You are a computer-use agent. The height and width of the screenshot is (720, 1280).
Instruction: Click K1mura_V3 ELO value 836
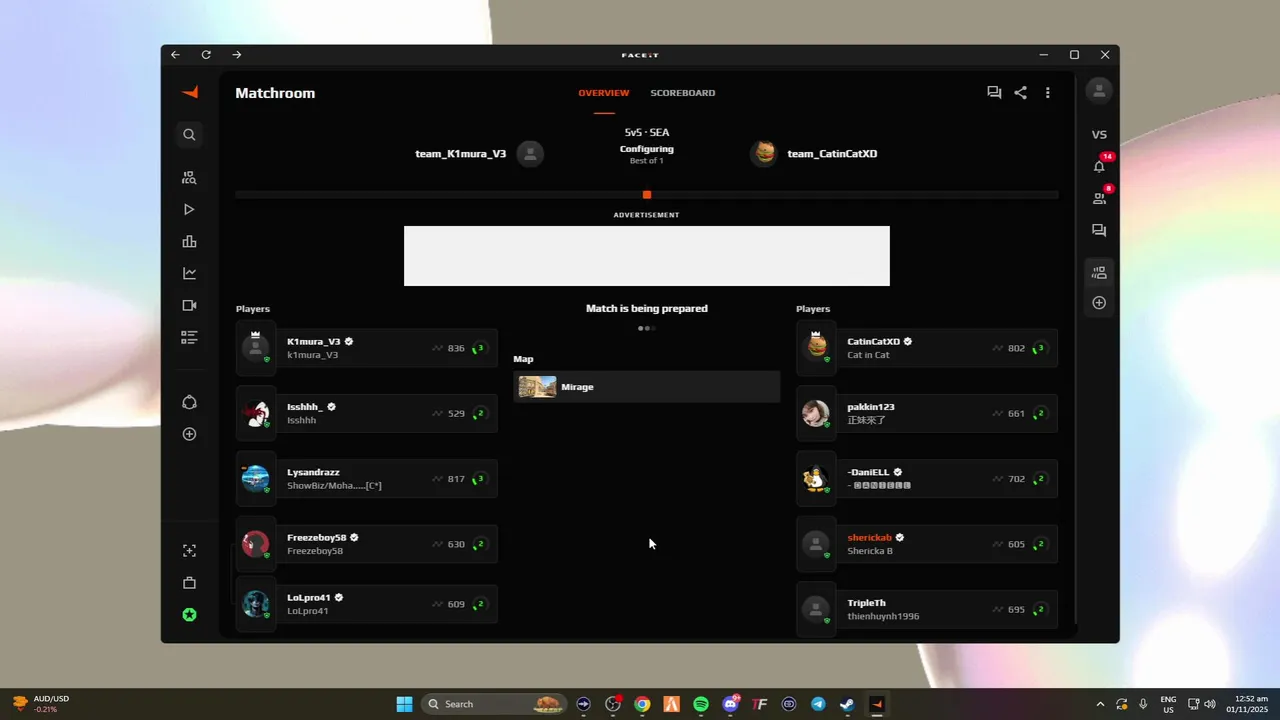[x=456, y=349]
